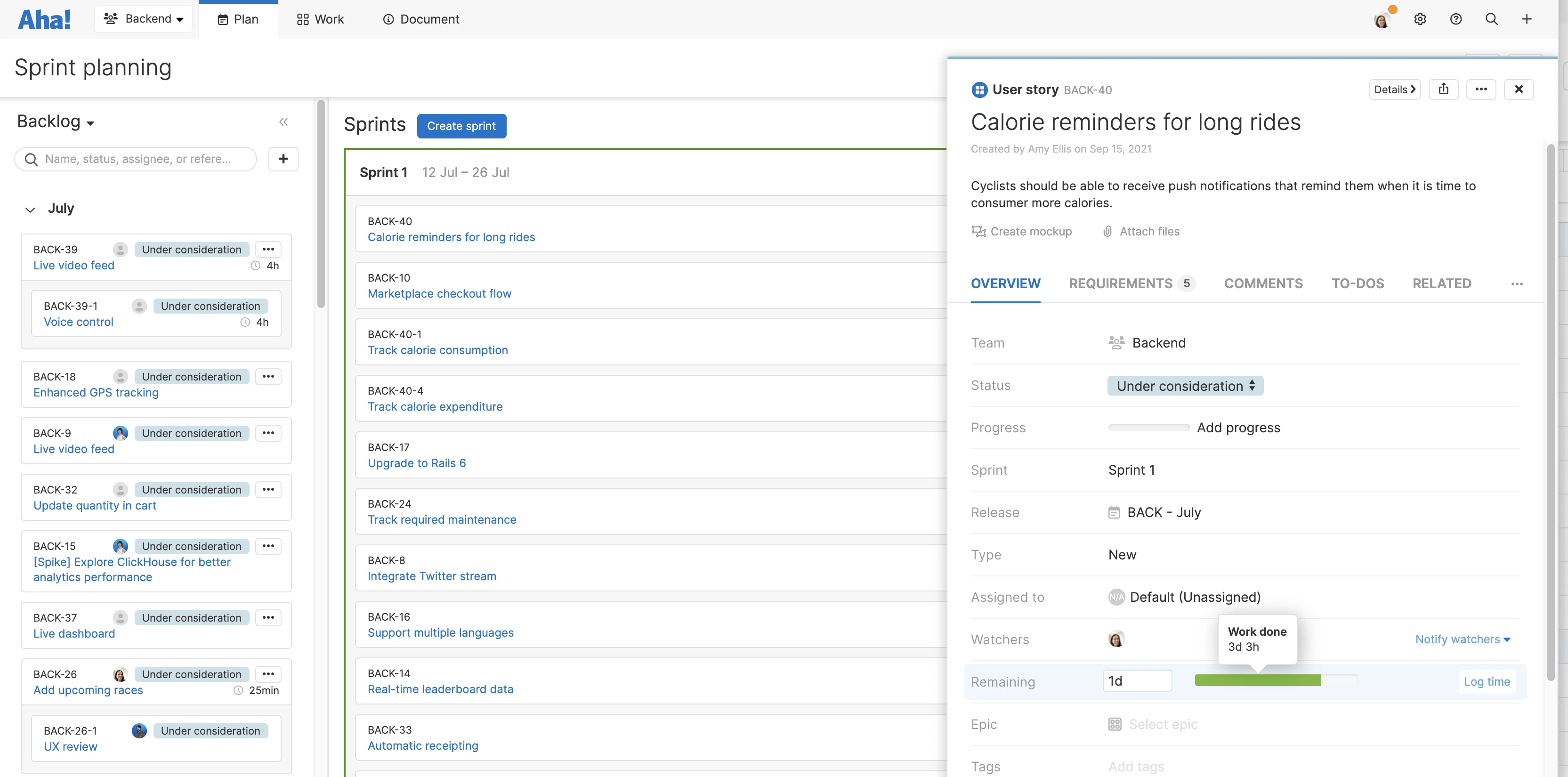Viewport: 1568px width, 777px height.
Task: Open Notify watchers dropdown
Action: pyautogui.click(x=1462, y=639)
